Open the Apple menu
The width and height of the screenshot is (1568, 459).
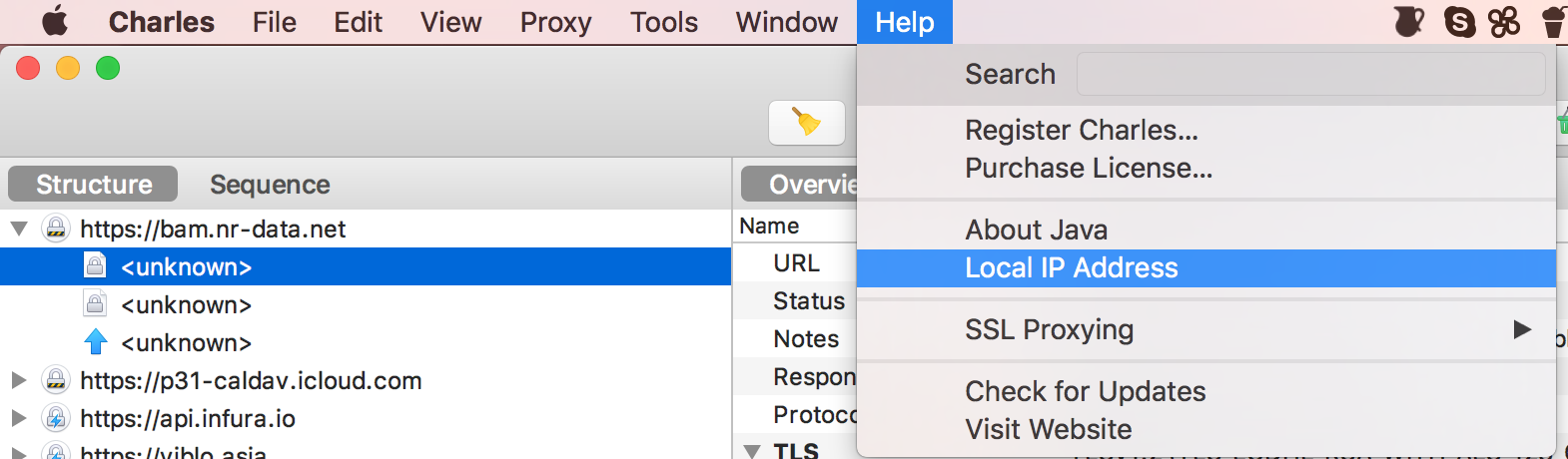pyautogui.click(x=55, y=21)
